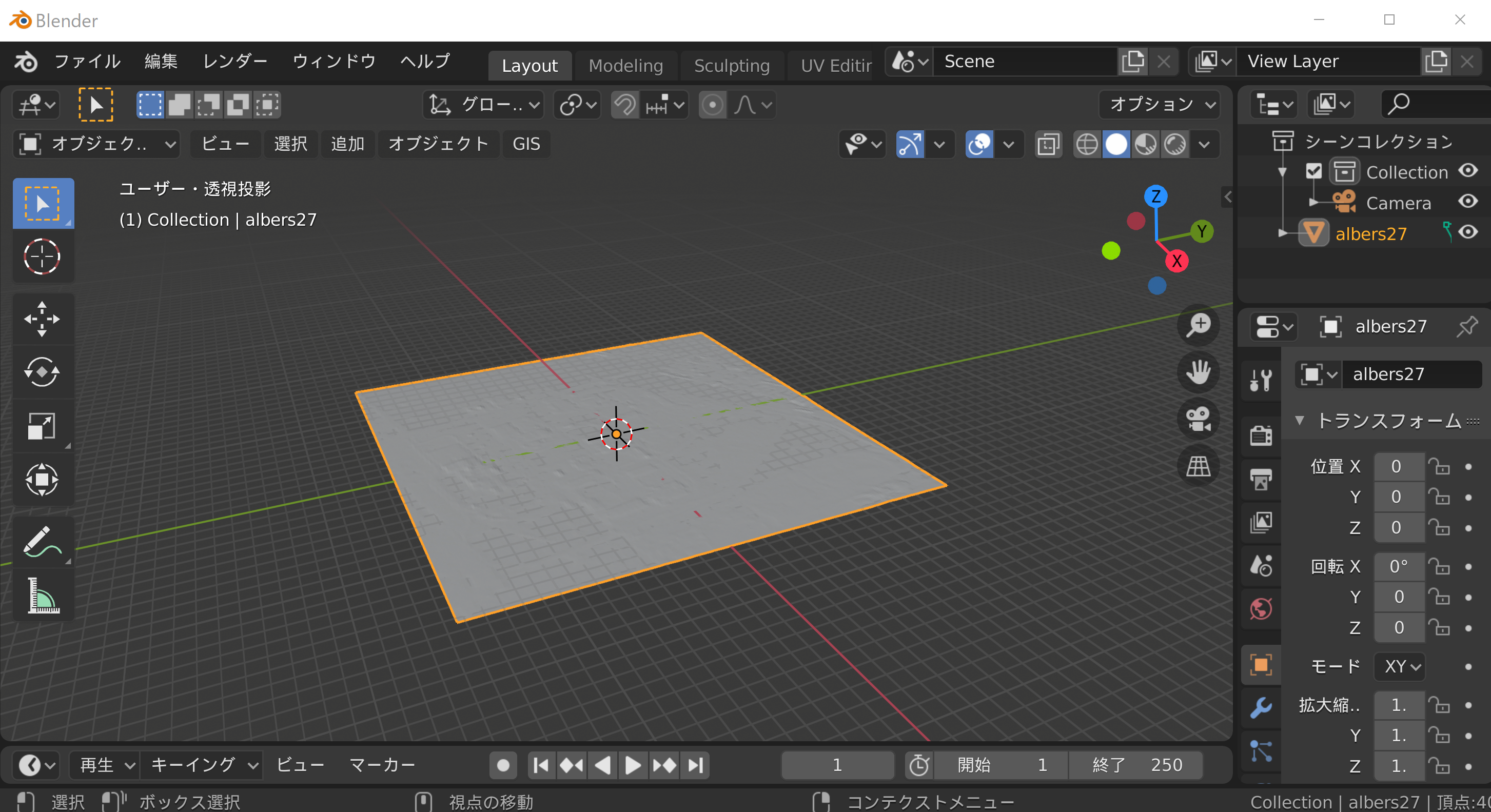Open the レンダー menu
1491x812 pixels.
click(x=235, y=61)
